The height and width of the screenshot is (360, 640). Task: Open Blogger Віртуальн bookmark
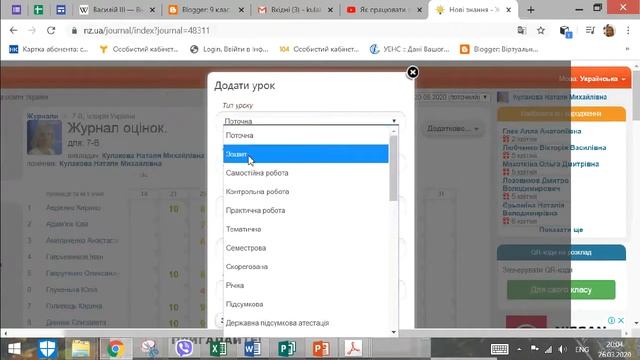coord(499,49)
